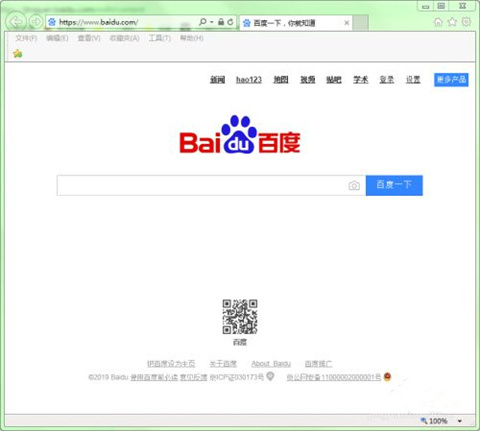The width and height of the screenshot is (480, 431).
Task: Click the 百度推广 link
Action: [318, 364]
